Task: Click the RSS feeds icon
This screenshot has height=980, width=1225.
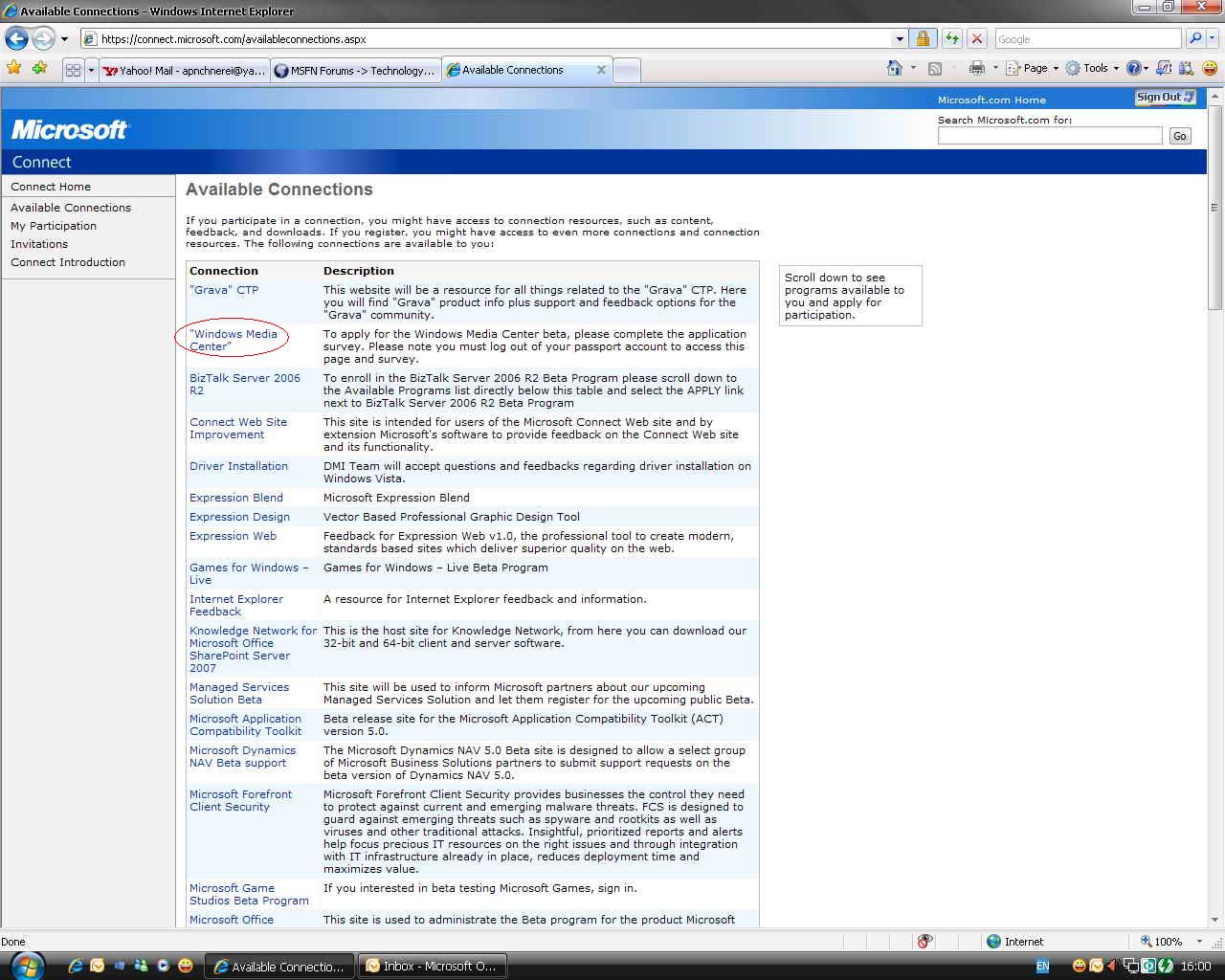Action: (x=935, y=68)
